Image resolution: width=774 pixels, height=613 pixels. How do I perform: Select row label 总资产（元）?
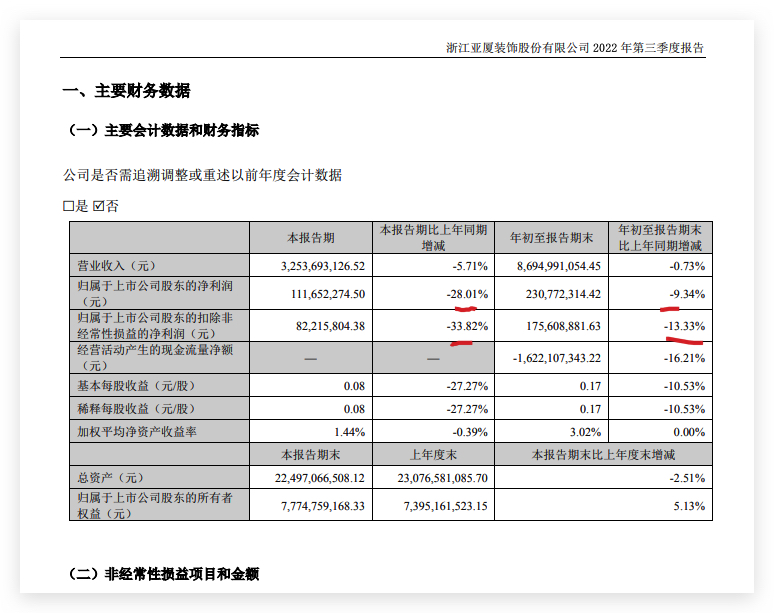pyautogui.click(x=111, y=478)
